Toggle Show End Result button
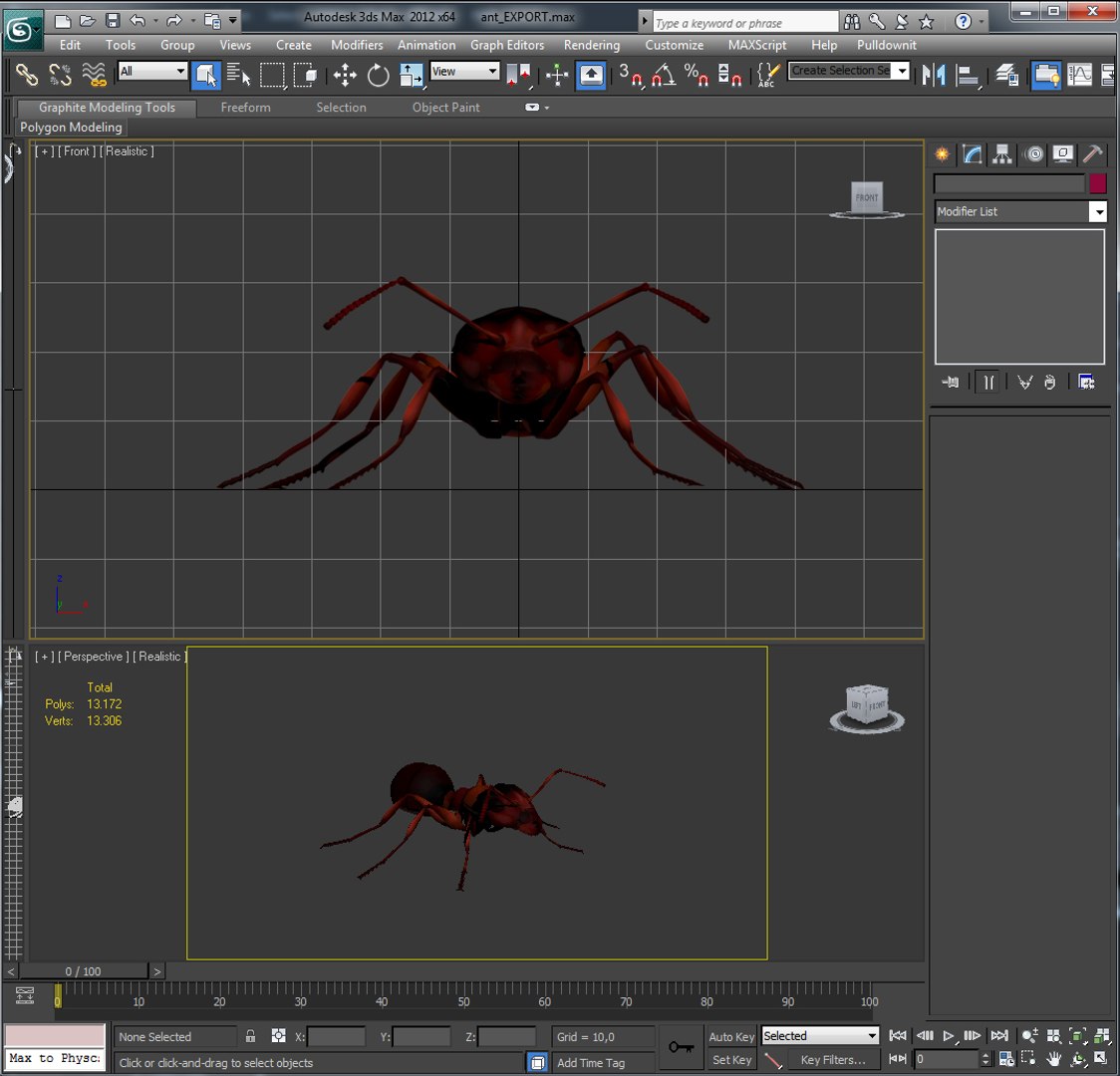 coord(988,383)
